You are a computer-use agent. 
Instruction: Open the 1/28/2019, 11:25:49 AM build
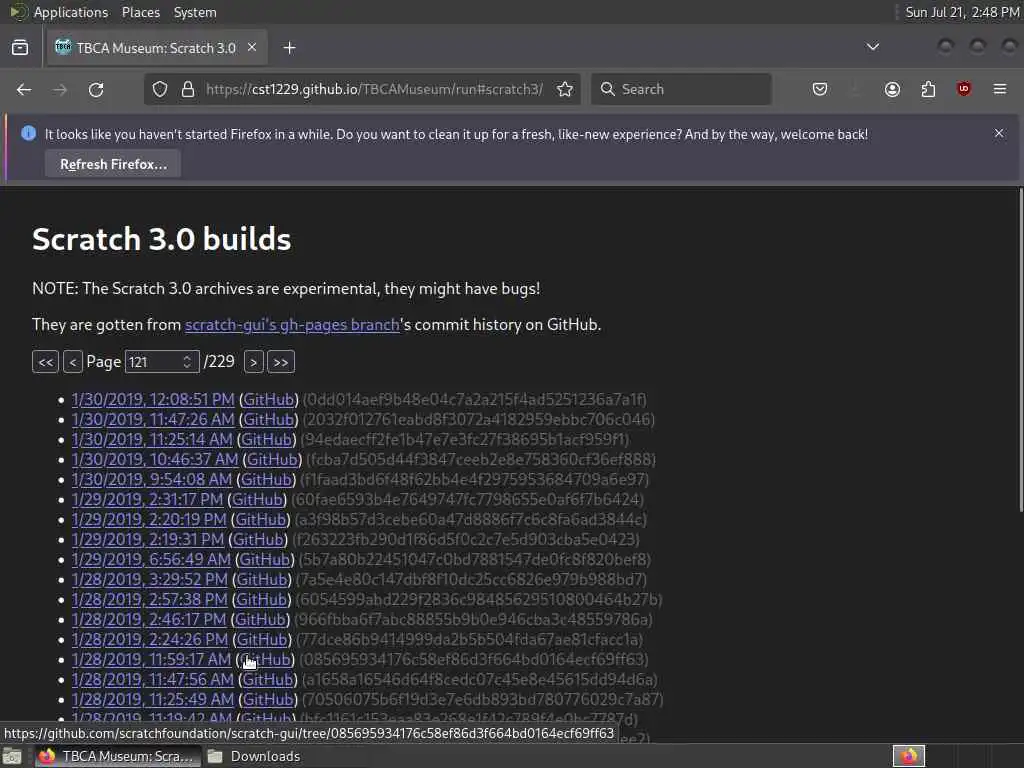[153, 699]
